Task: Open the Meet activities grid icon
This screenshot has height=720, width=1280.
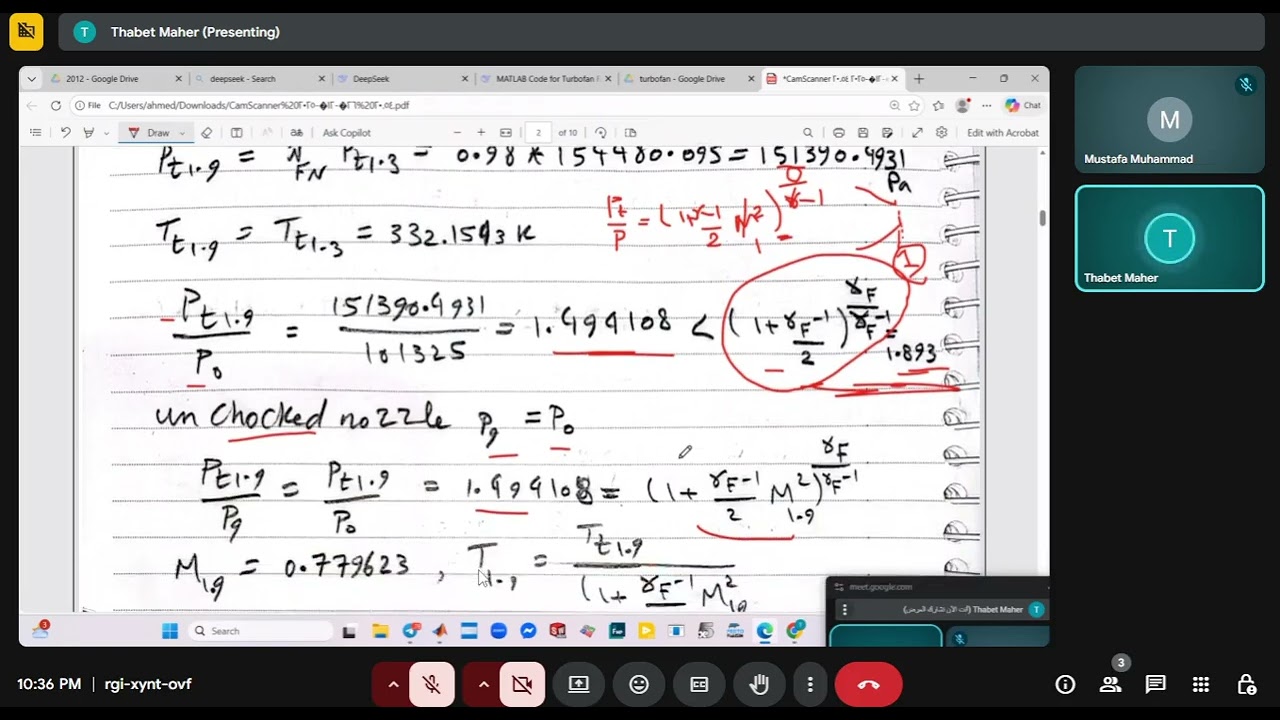Action: pos(1201,685)
